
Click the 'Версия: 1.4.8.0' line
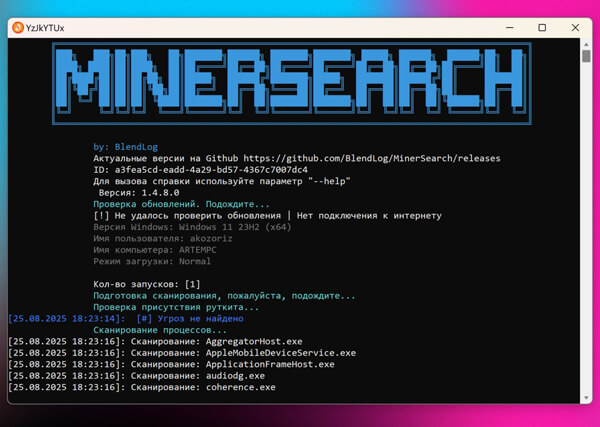[139, 192]
